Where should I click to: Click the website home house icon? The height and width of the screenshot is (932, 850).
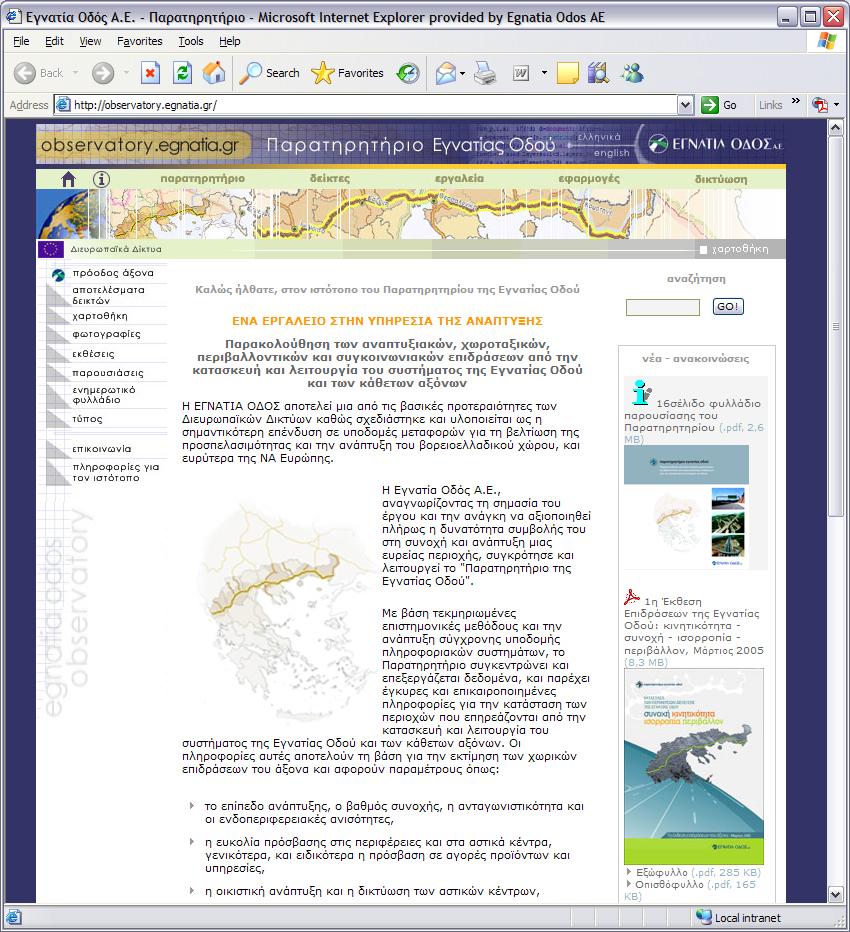coord(68,179)
